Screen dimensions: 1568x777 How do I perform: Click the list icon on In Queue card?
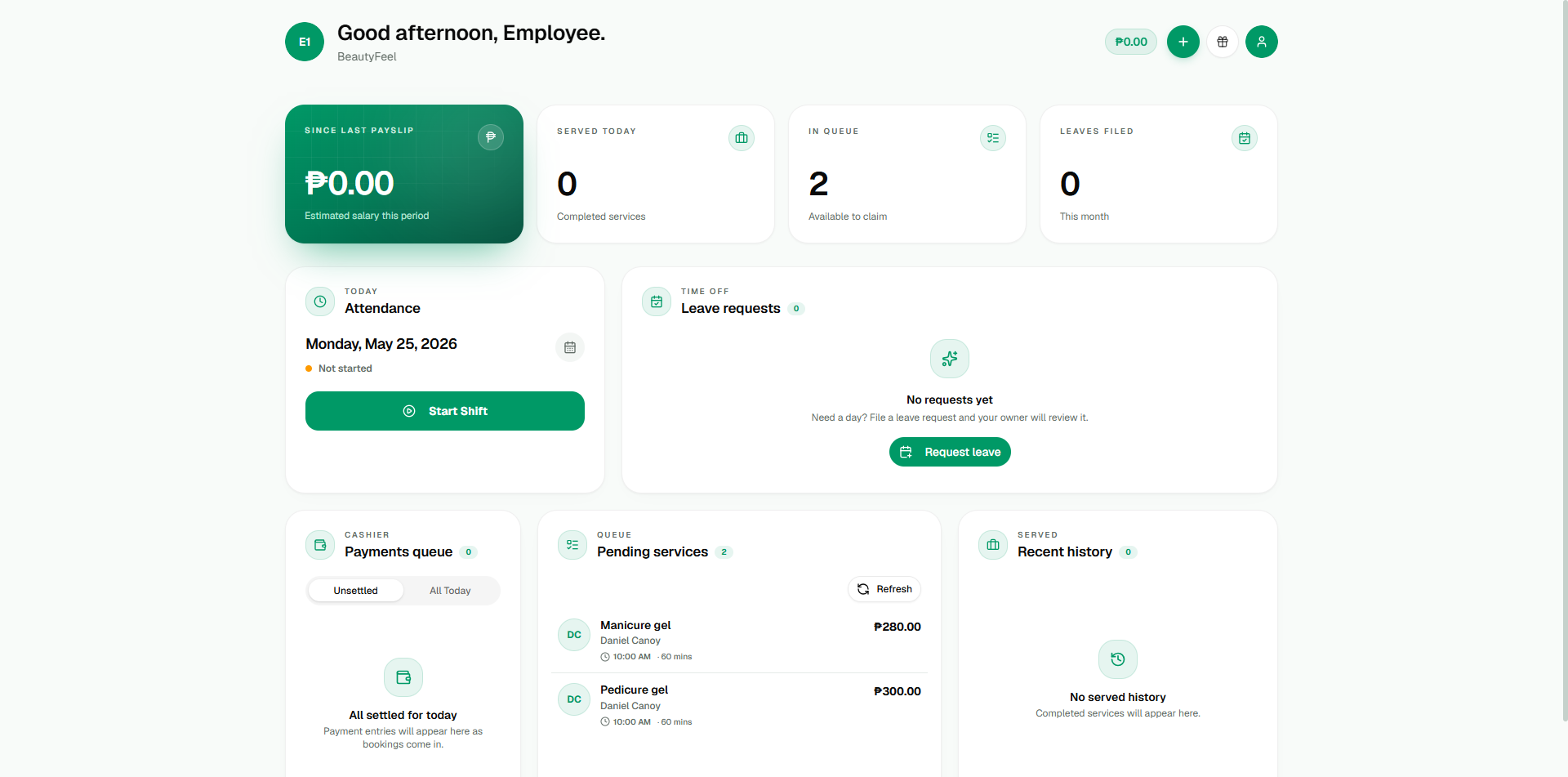tap(993, 138)
